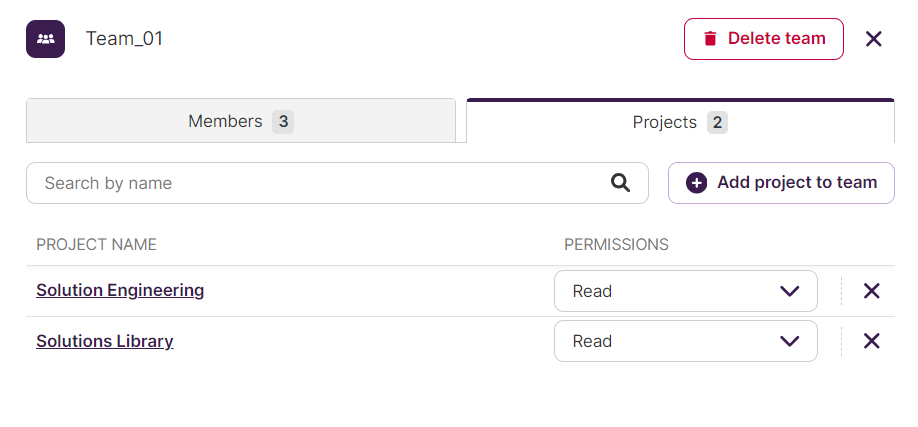Expand the Solutions Library permissions chevron

point(790,341)
